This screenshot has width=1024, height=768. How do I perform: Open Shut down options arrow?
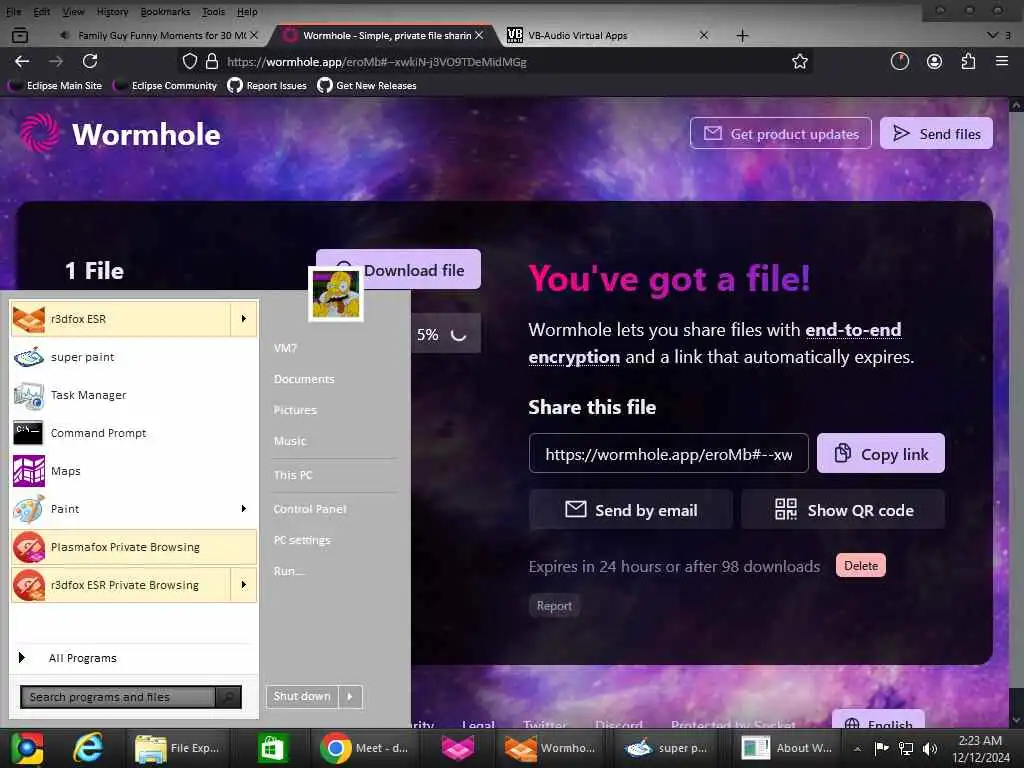[350, 697]
